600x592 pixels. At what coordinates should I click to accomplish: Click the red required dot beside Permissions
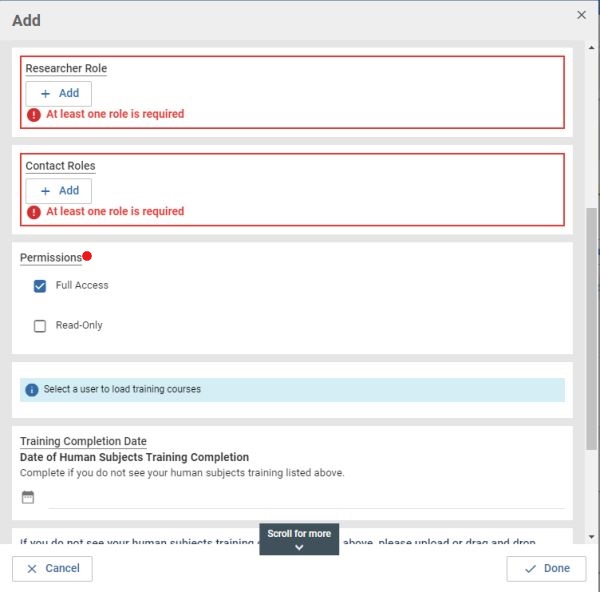tap(87, 256)
